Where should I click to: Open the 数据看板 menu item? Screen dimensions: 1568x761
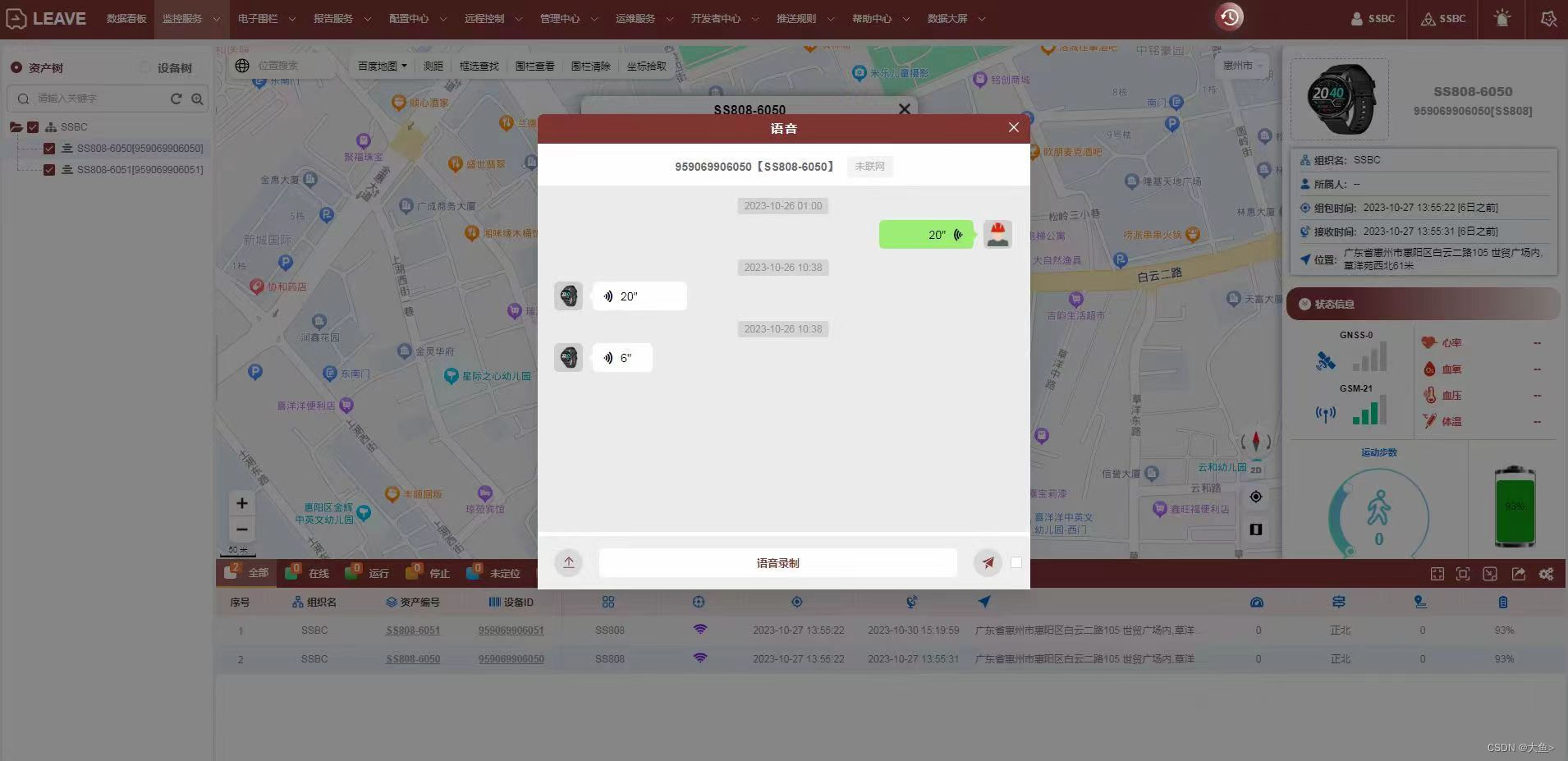[126, 18]
